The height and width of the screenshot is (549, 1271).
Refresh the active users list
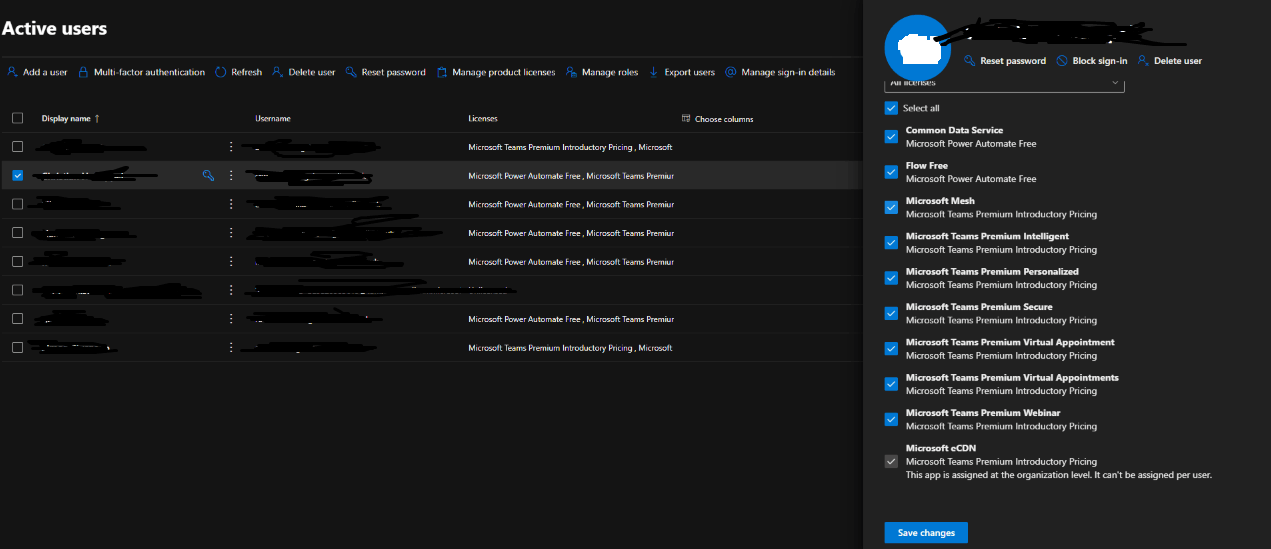pos(238,72)
